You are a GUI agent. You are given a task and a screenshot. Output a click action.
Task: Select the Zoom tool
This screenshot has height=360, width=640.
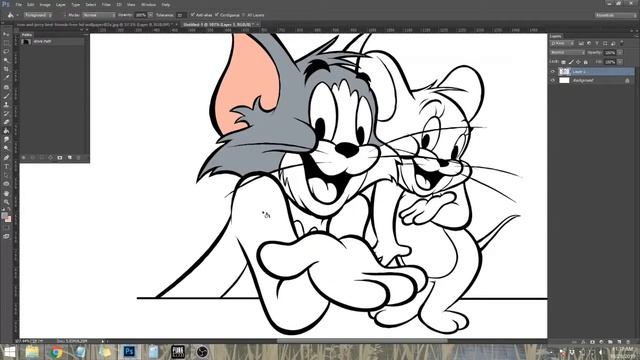(6, 202)
